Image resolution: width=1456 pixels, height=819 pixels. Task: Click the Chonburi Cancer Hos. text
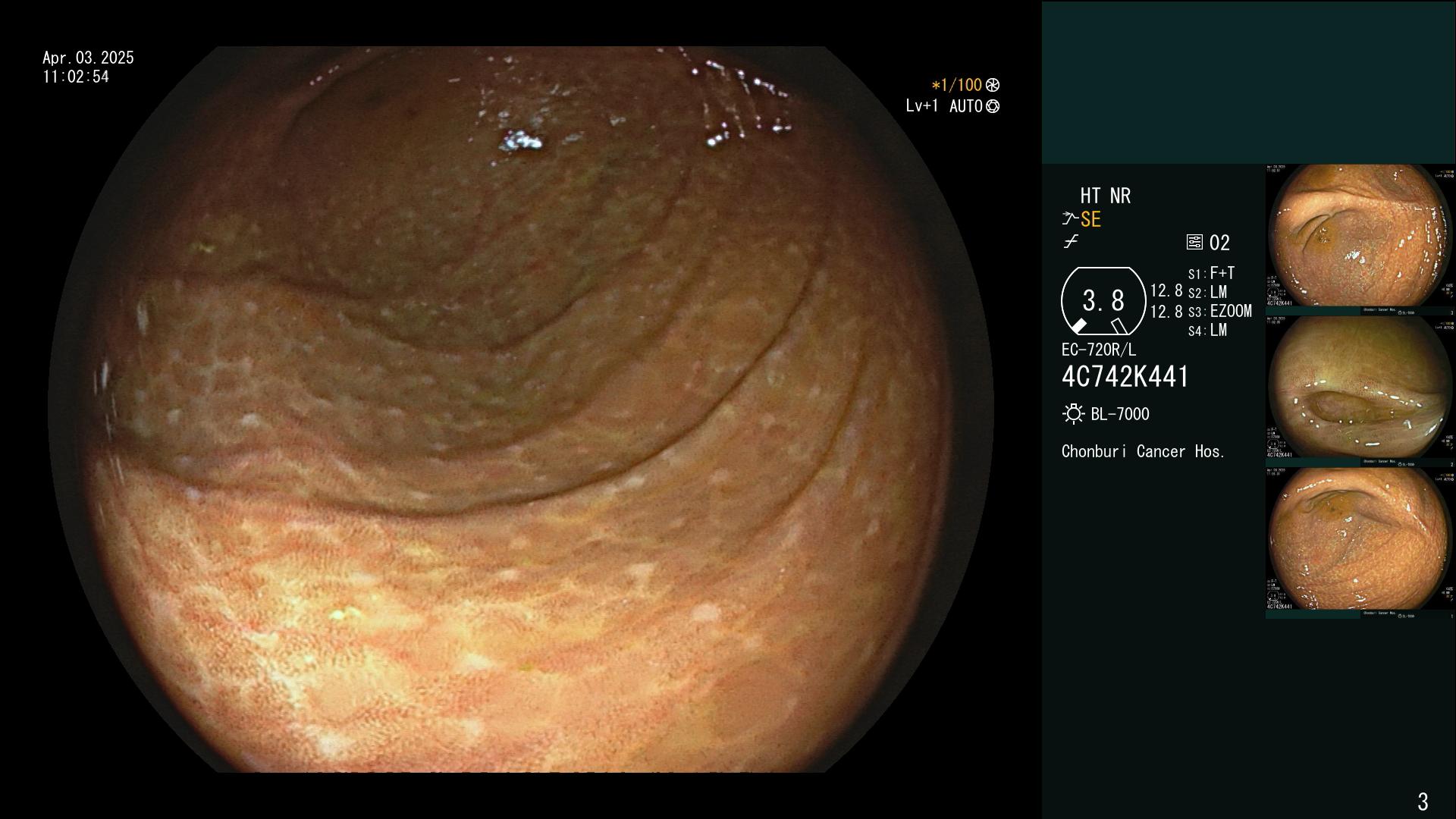coord(1144,452)
